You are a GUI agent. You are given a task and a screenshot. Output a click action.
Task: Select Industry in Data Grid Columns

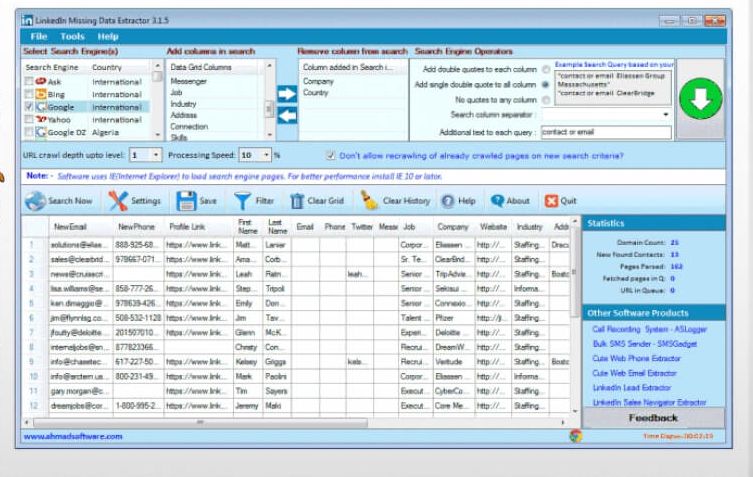pyautogui.click(x=183, y=104)
